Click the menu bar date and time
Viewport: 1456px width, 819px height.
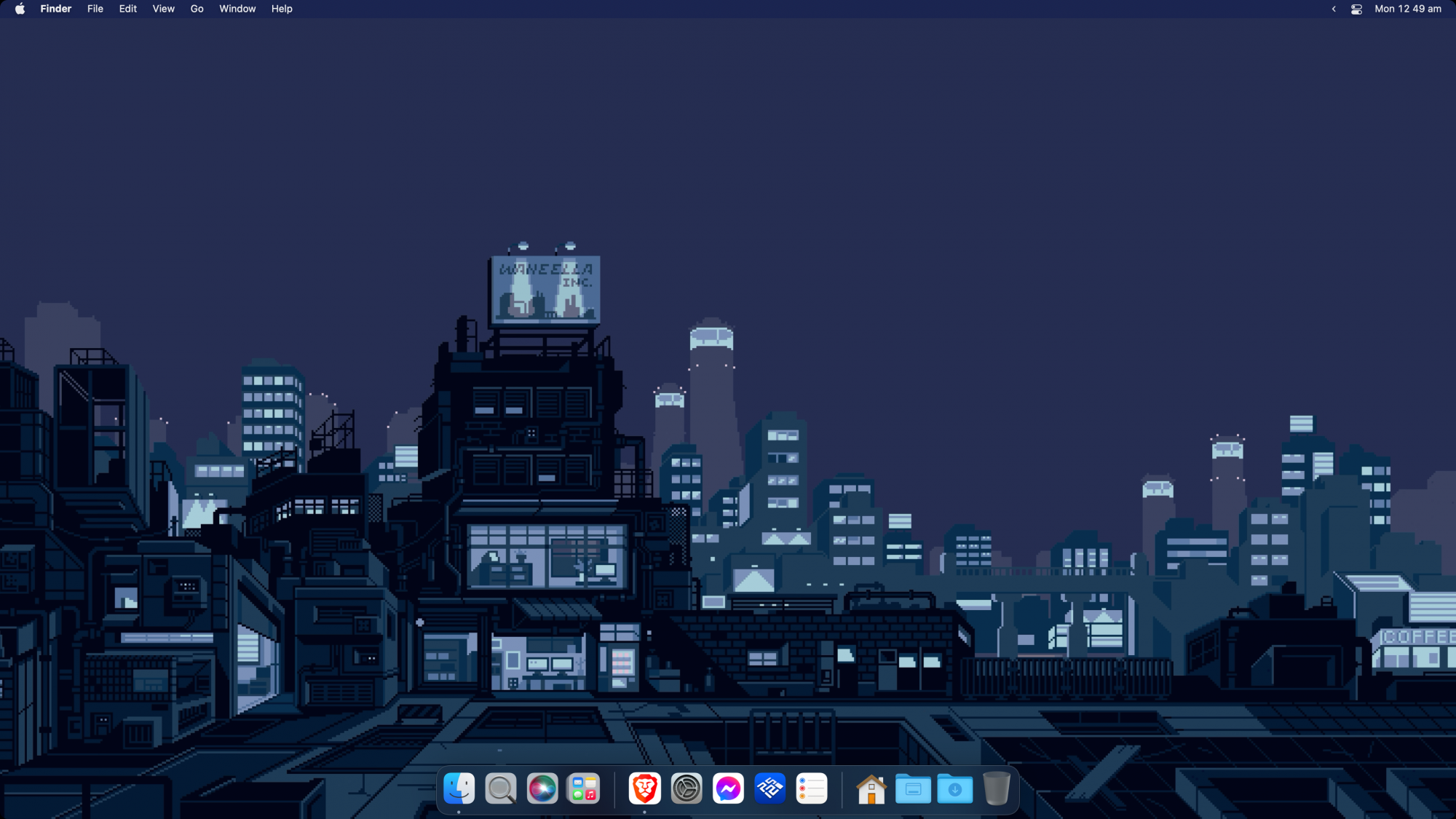coord(1407,9)
